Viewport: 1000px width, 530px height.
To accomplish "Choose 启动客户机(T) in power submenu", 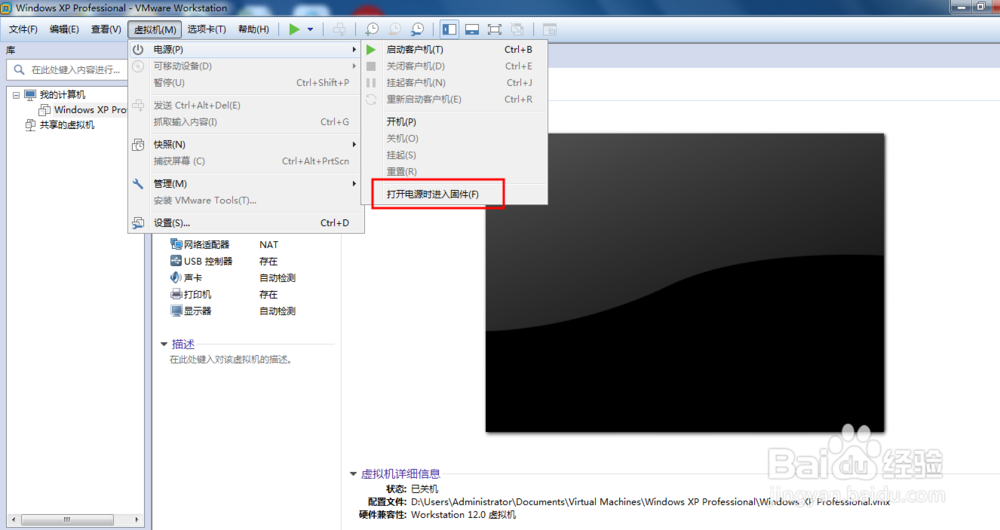I will (x=453, y=49).
